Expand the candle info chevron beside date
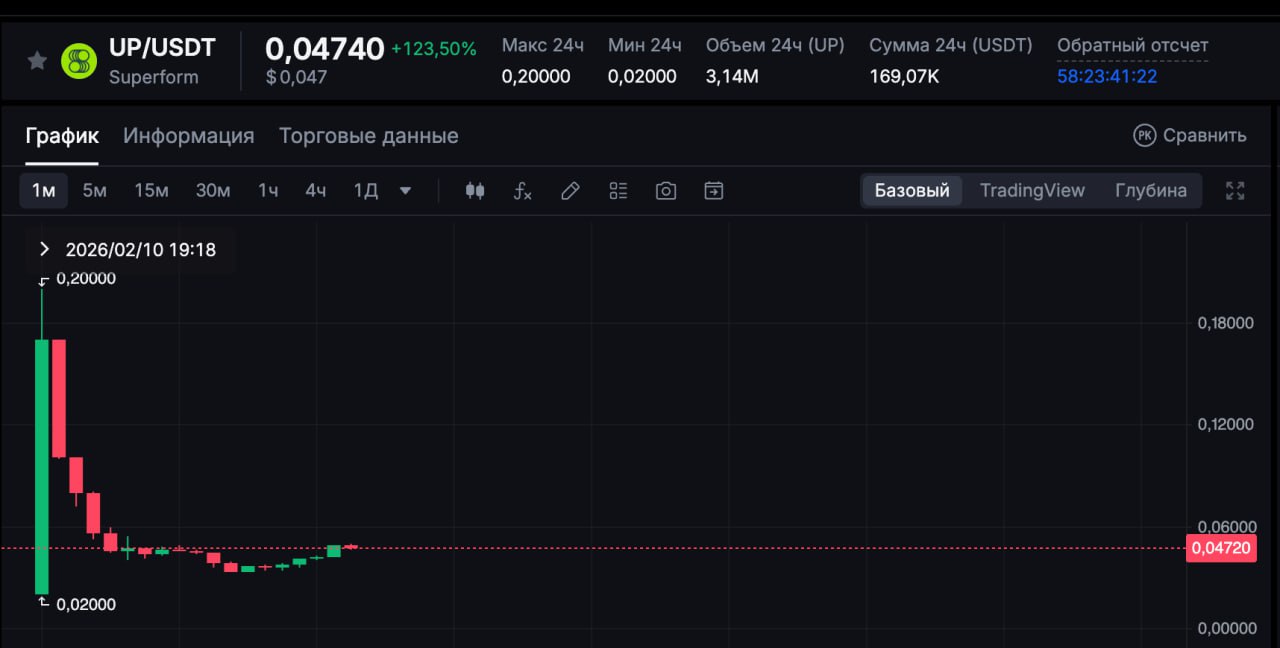1280x648 pixels. [x=44, y=249]
